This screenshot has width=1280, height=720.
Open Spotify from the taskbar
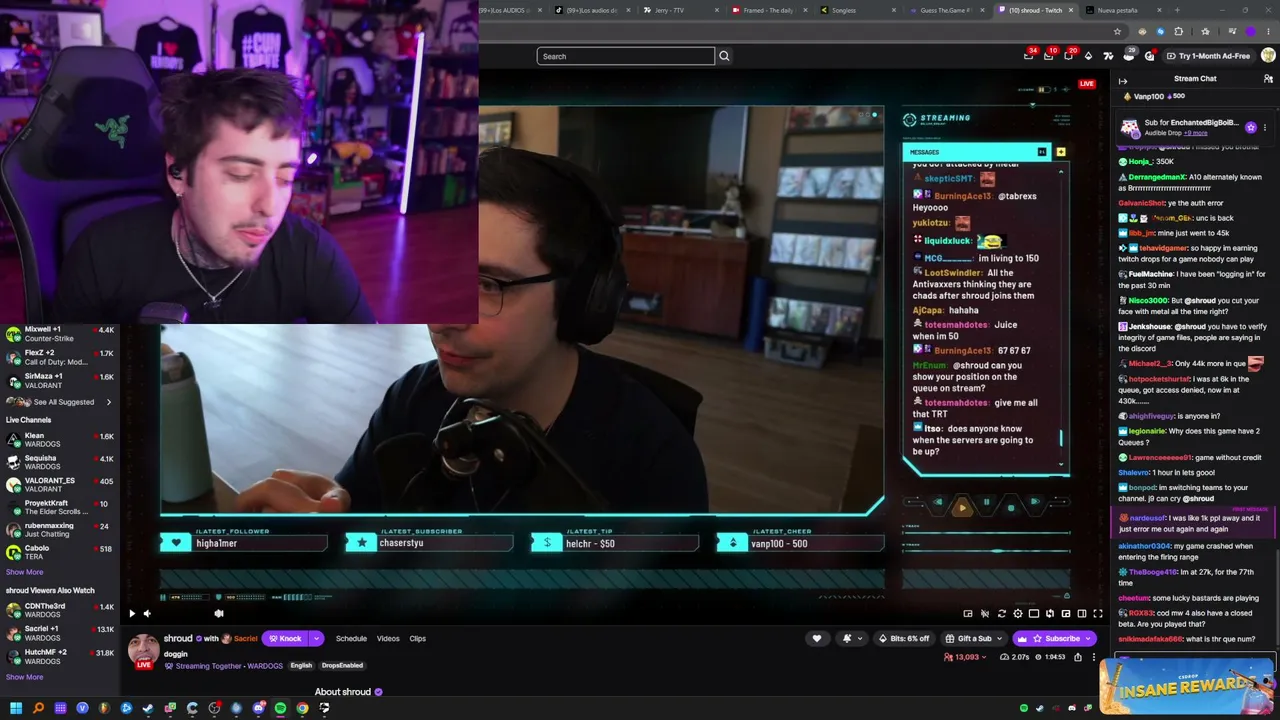[280, 708]
